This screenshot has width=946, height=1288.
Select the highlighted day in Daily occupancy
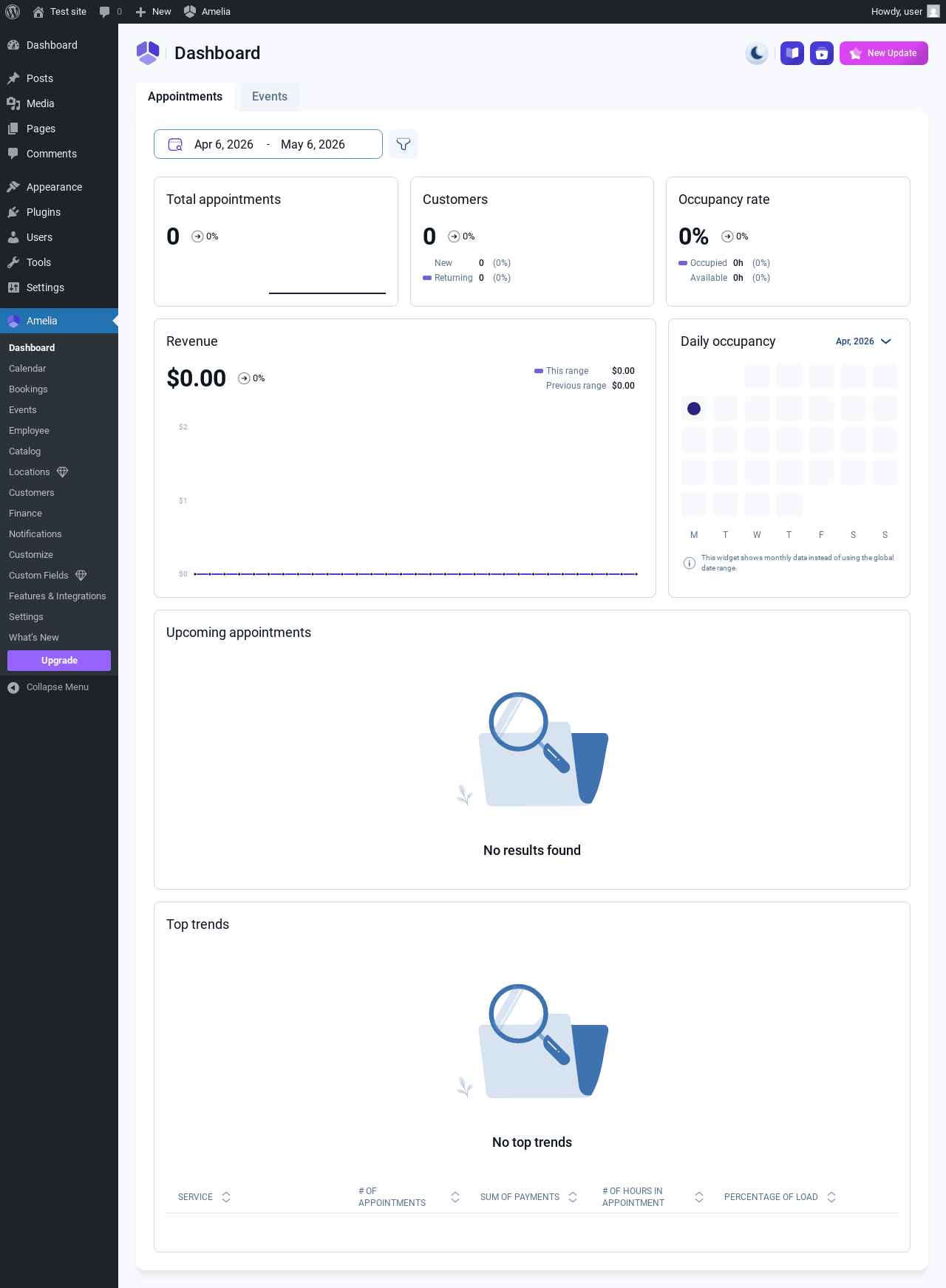point(694,409)
